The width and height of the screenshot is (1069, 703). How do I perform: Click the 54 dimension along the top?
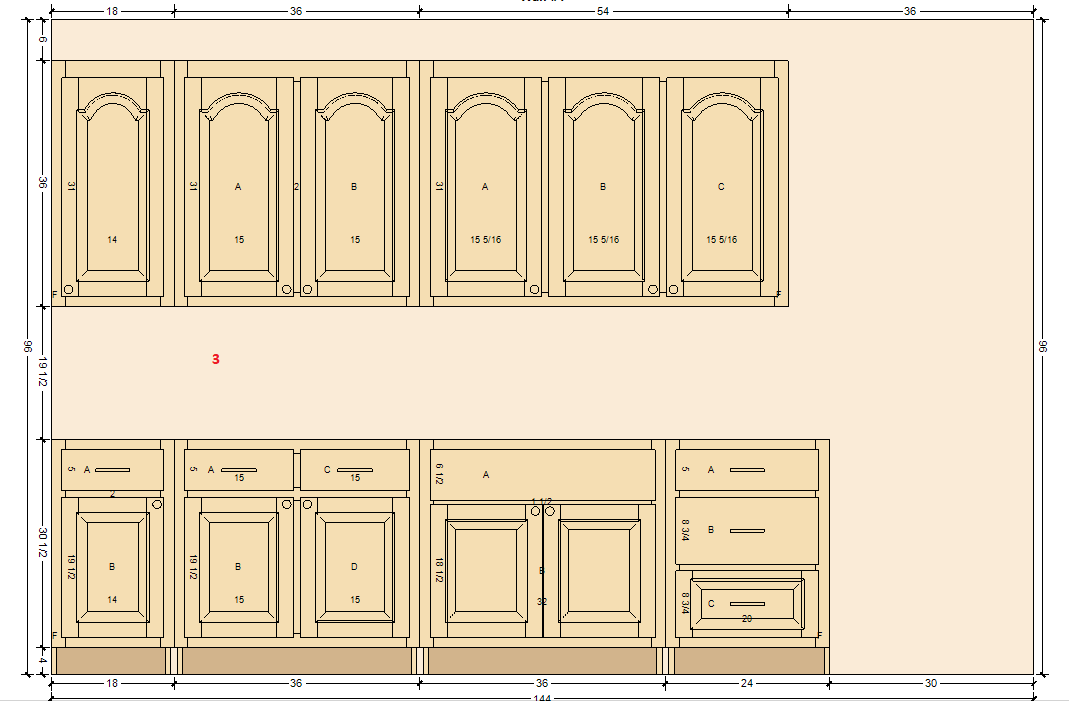pos(603,11)
